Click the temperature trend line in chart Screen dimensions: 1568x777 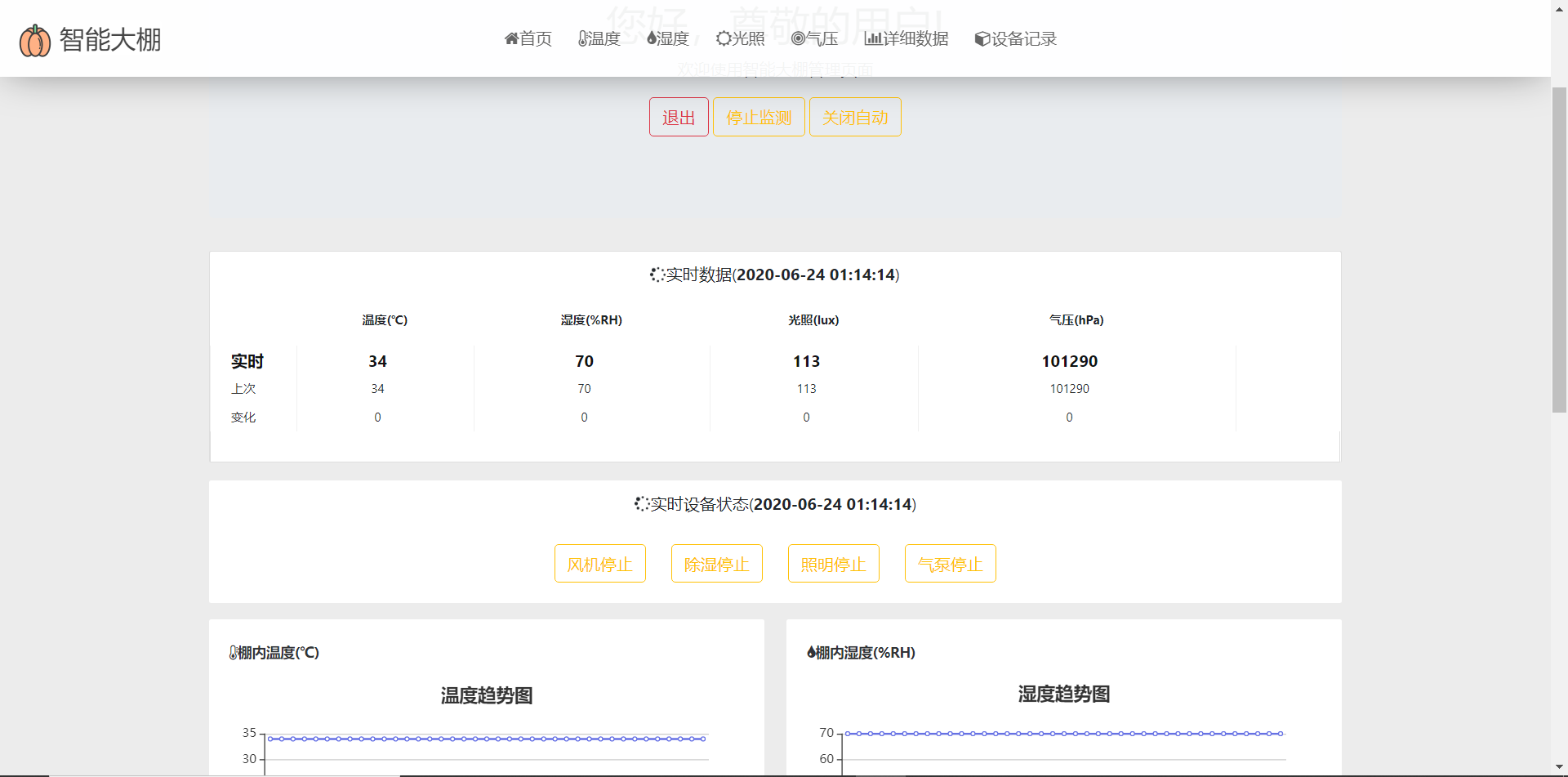tap(487, 739)
